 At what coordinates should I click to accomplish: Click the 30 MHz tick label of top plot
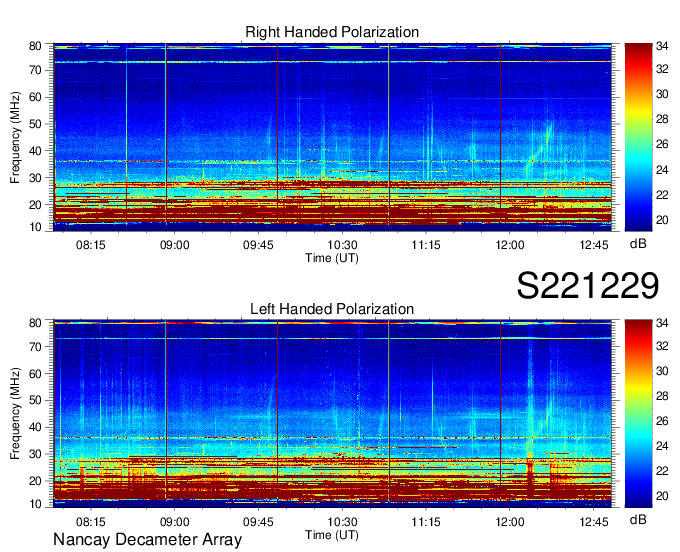click(x=35, y=178)
